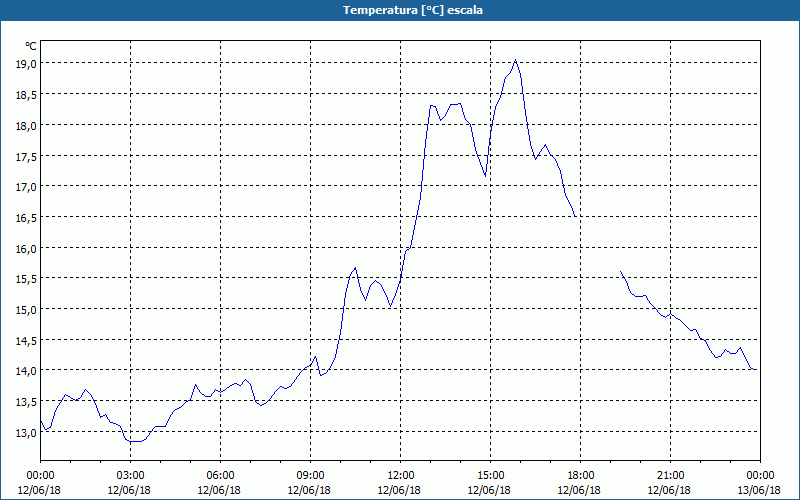Click the 17,5 y-axis value
This screenshot has width=800, height=500.
pyautogui.click(x=27, y=156)
